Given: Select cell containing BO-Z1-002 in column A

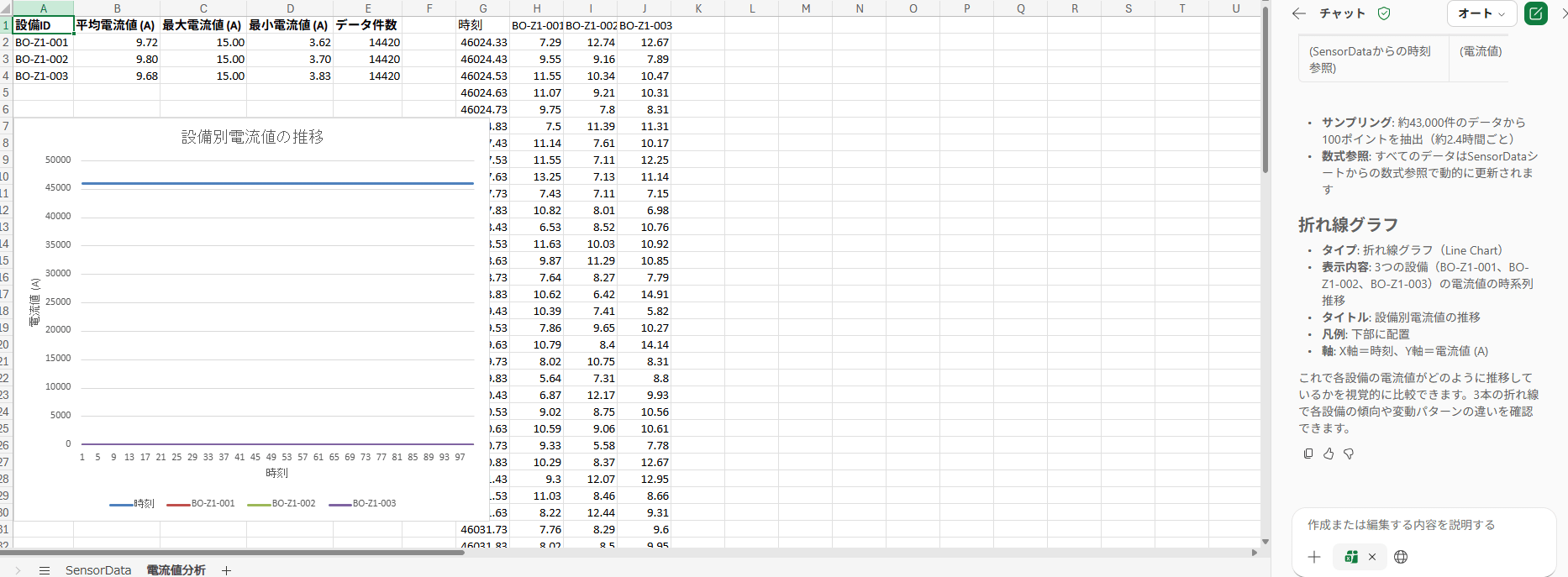Looking at the screenshot, I should [43, 59].
